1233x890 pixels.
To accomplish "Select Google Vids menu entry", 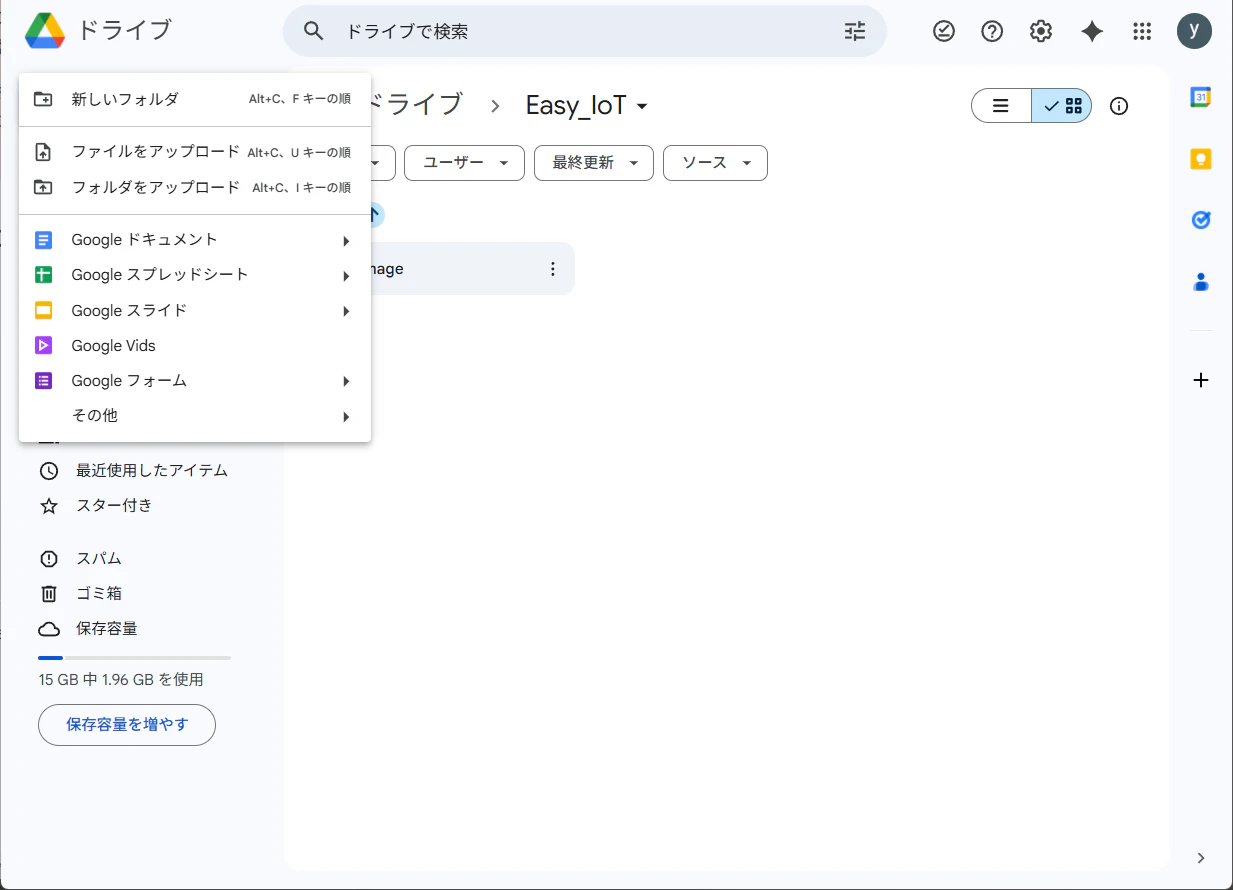I will [195, 345].
